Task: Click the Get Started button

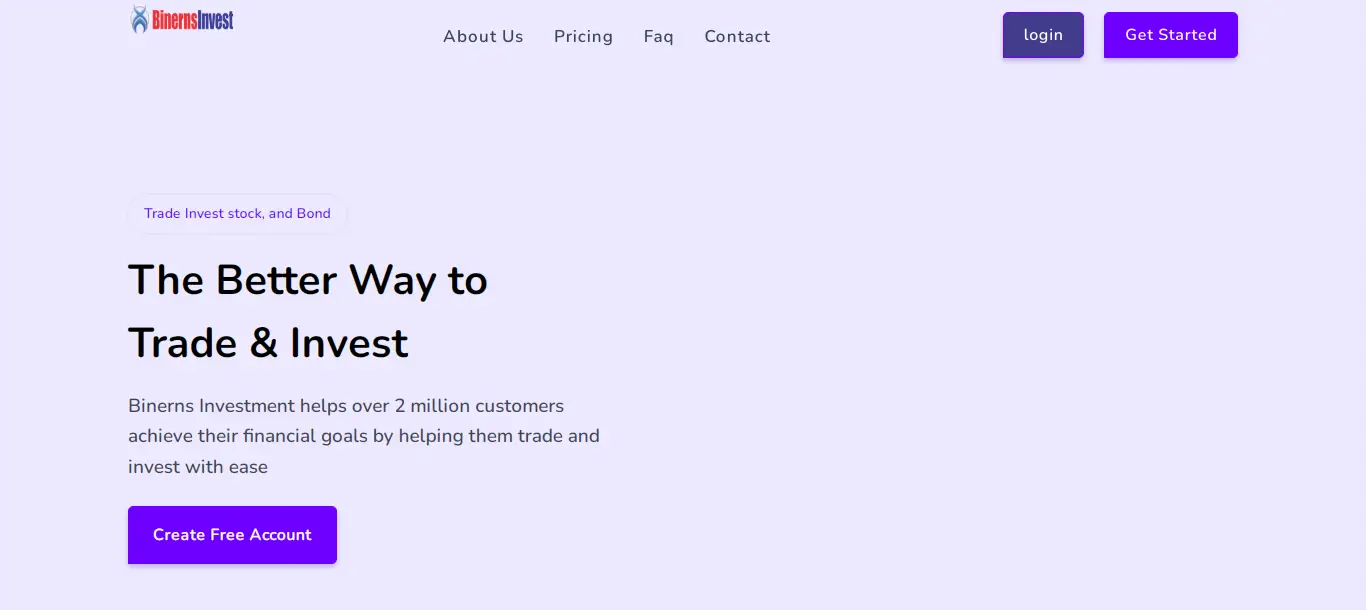Action: tap(1170, 35)
